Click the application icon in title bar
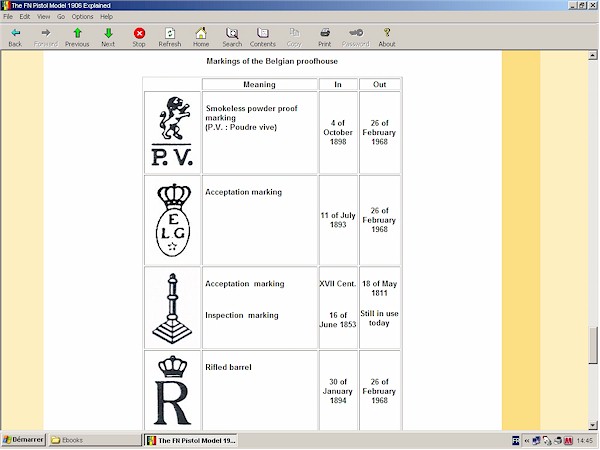 click(x=5, y=5)
